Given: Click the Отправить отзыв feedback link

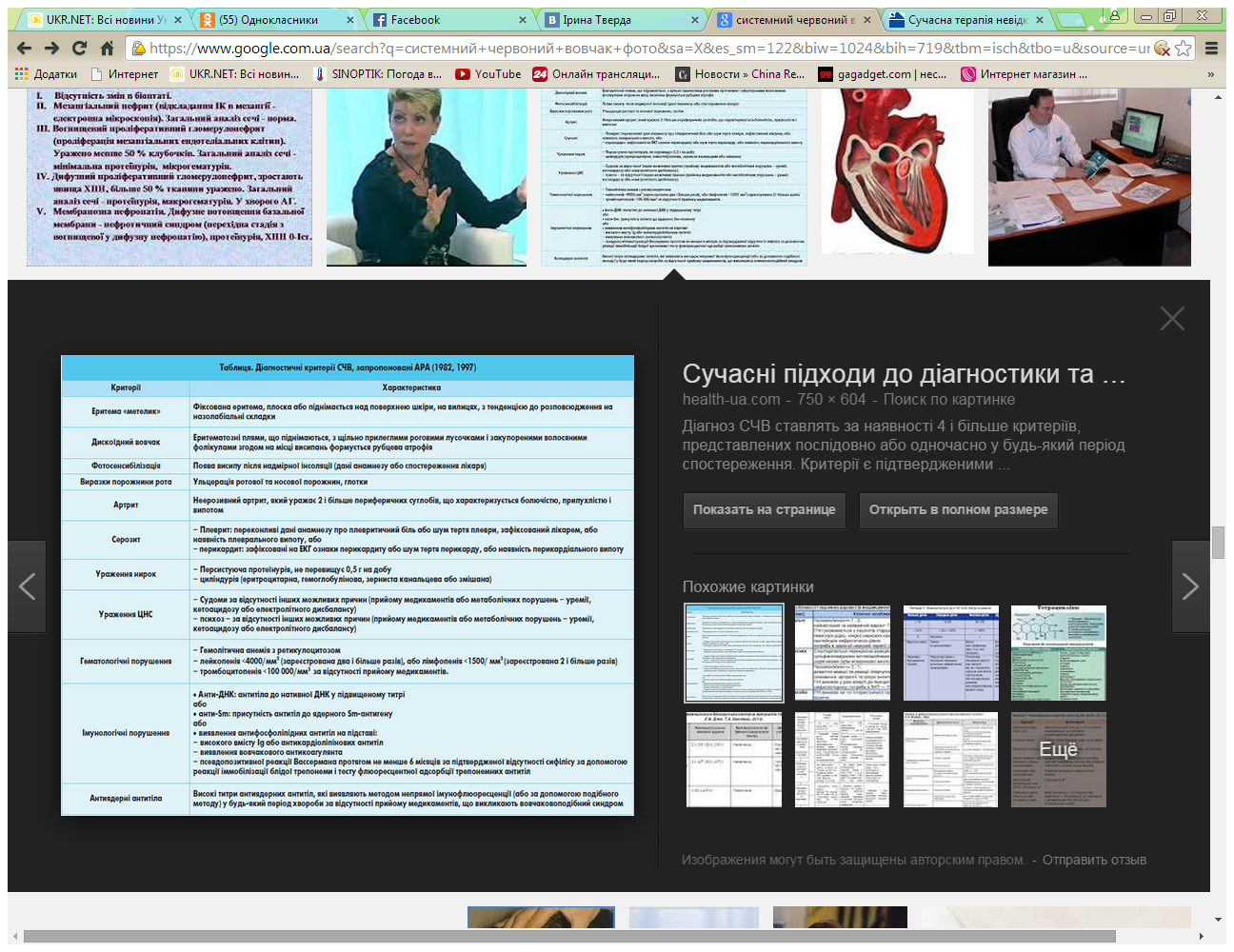Looking at the screenshot, I should pos(1094,860).
